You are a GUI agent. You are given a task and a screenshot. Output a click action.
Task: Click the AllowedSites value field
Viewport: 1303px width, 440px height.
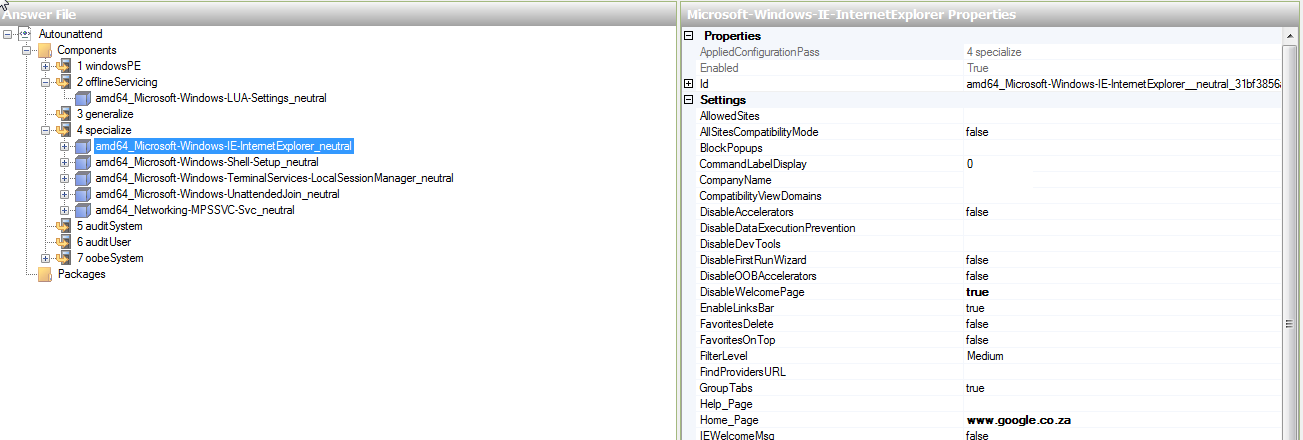pyautogui.click(x=1121, y=116)
